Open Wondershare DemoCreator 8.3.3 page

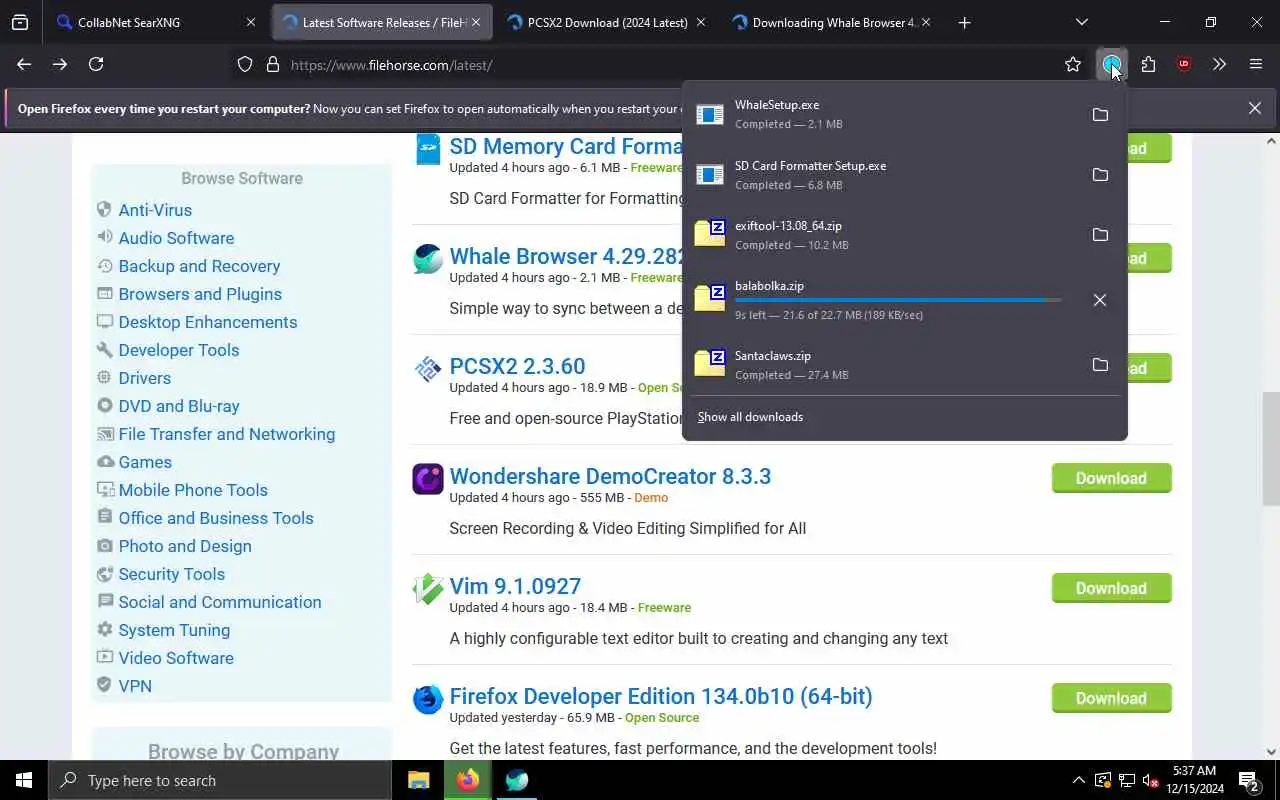[x=610, y=476]
